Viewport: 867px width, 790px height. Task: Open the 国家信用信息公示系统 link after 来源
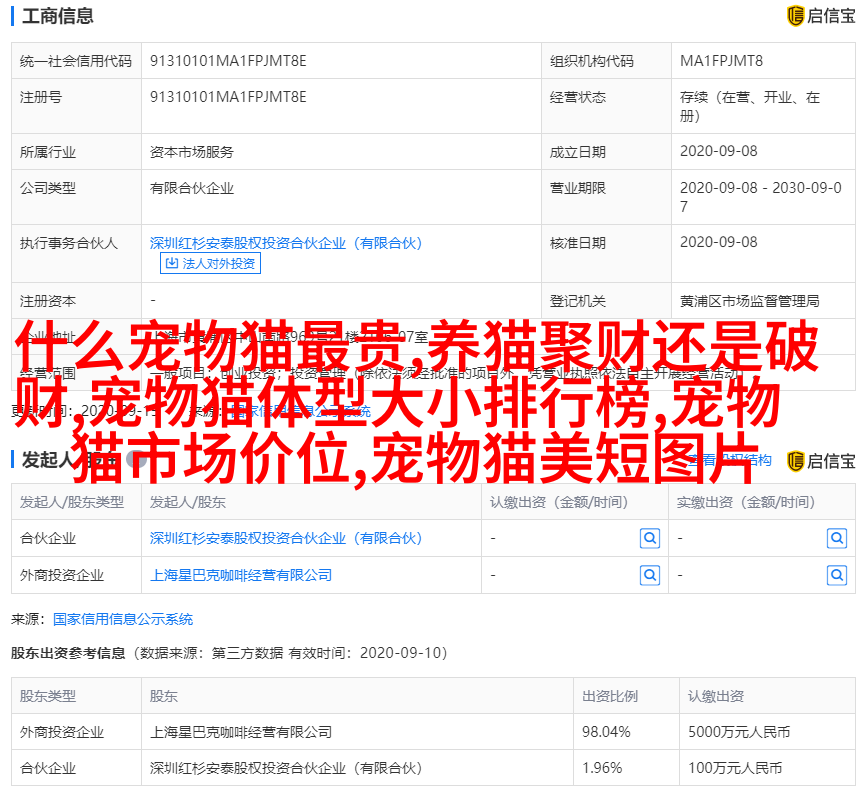click(123, 619)
